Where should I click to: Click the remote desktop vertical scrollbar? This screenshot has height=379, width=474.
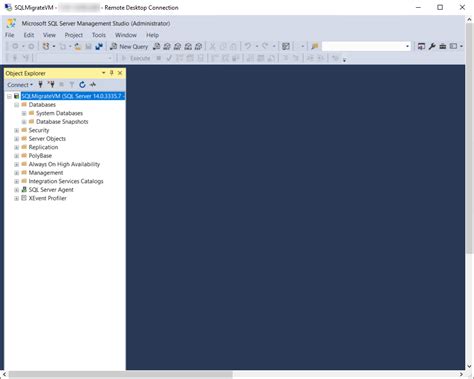click(x=469, y=138)
